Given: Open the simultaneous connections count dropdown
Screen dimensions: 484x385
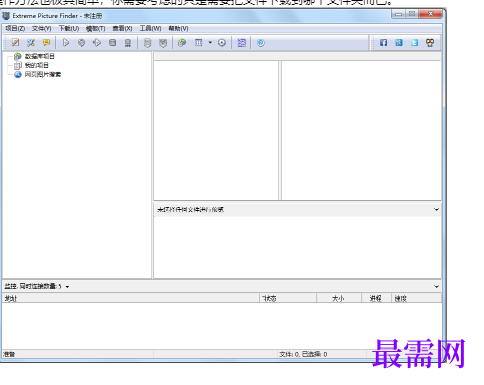Looking at the screenshot, I should pyautogui.click(x=67, y=287).
